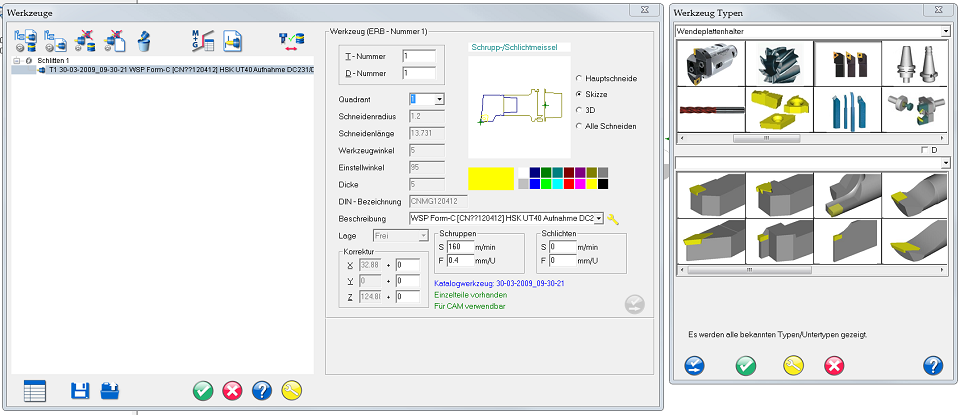Click the Schruppen F feed field
The image size is (960, 415).
click(460, 261)
